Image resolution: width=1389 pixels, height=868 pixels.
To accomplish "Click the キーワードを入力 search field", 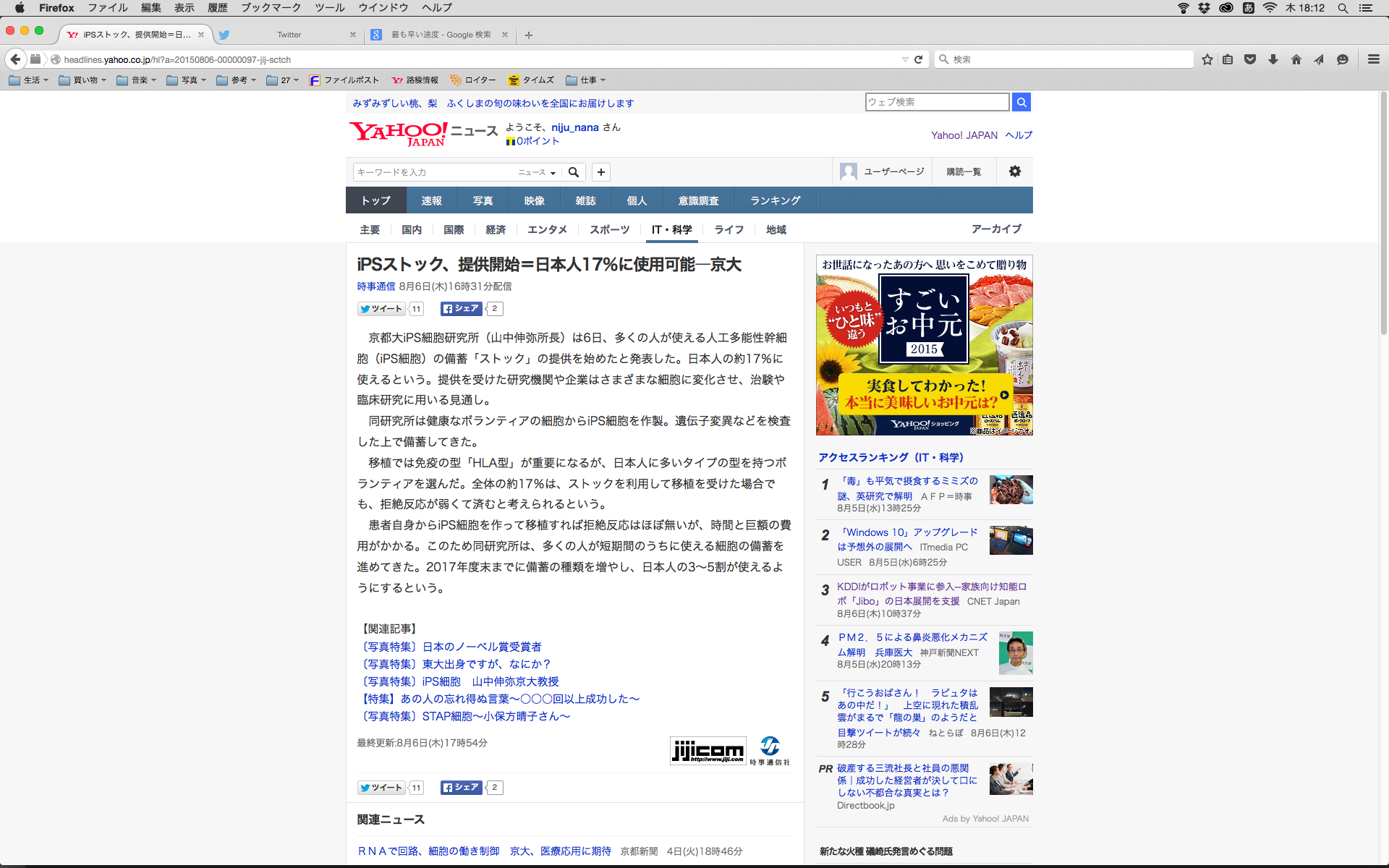I will pyautogui.click(x=434, y=172).
